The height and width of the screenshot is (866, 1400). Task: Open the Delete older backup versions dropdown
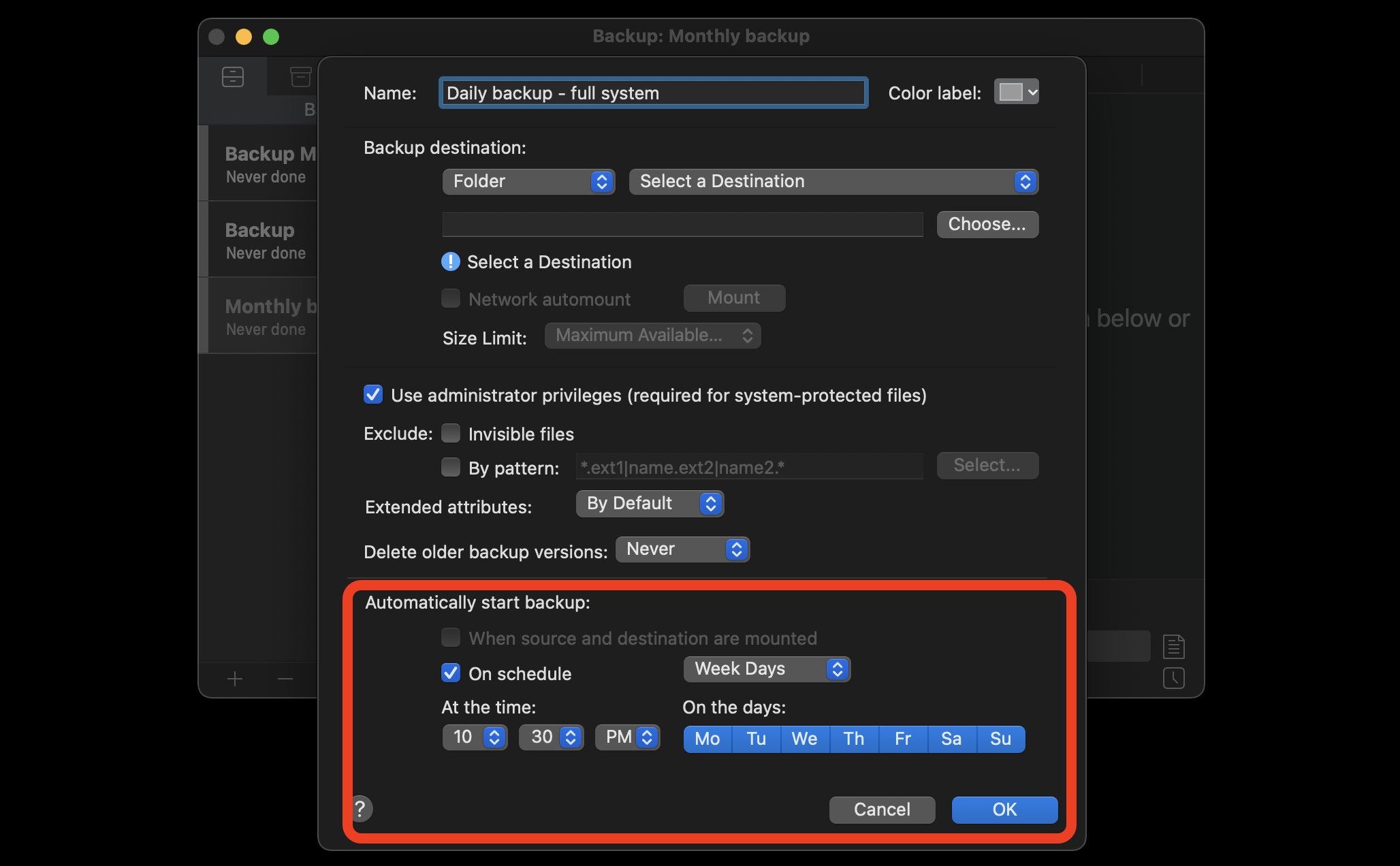682,549
